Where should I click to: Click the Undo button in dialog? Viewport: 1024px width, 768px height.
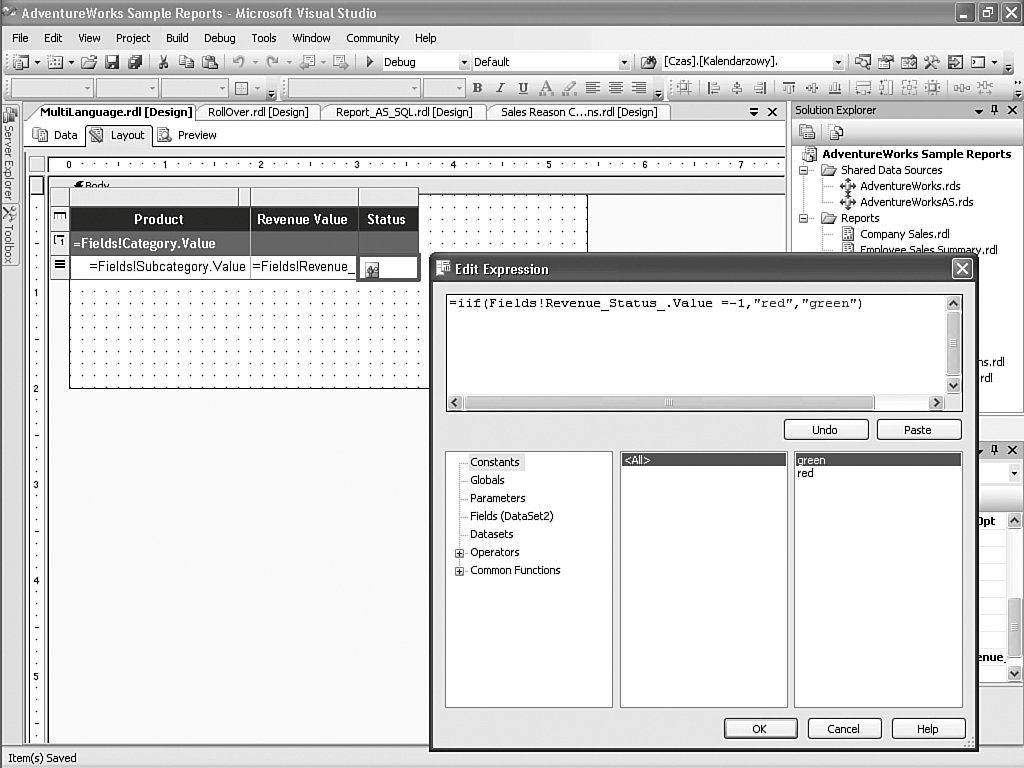tap(825, 430)
